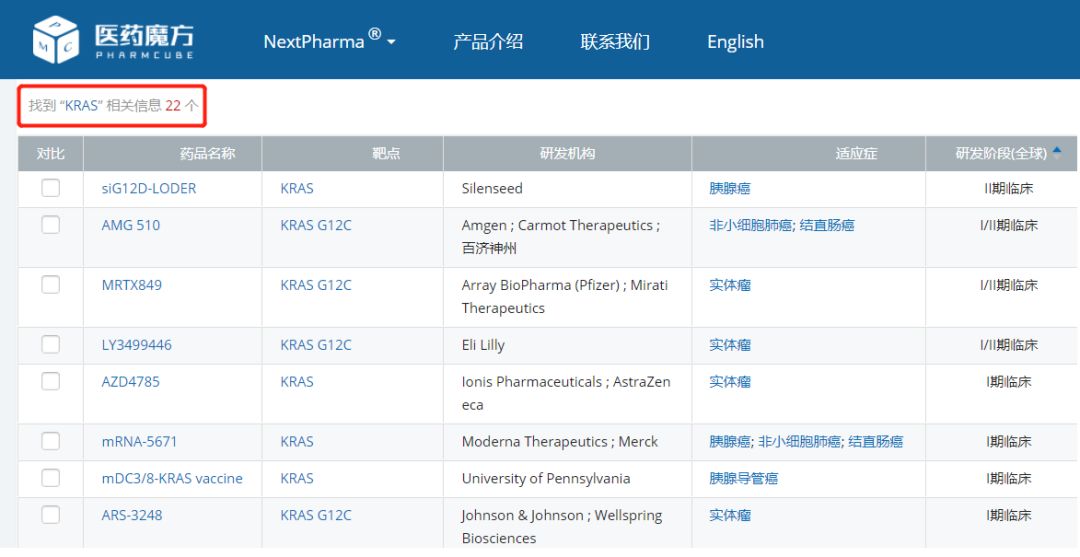Select Moderna Therapeutics ; Merck text
Screen dimensions: 1080x557
pos(559,442)
